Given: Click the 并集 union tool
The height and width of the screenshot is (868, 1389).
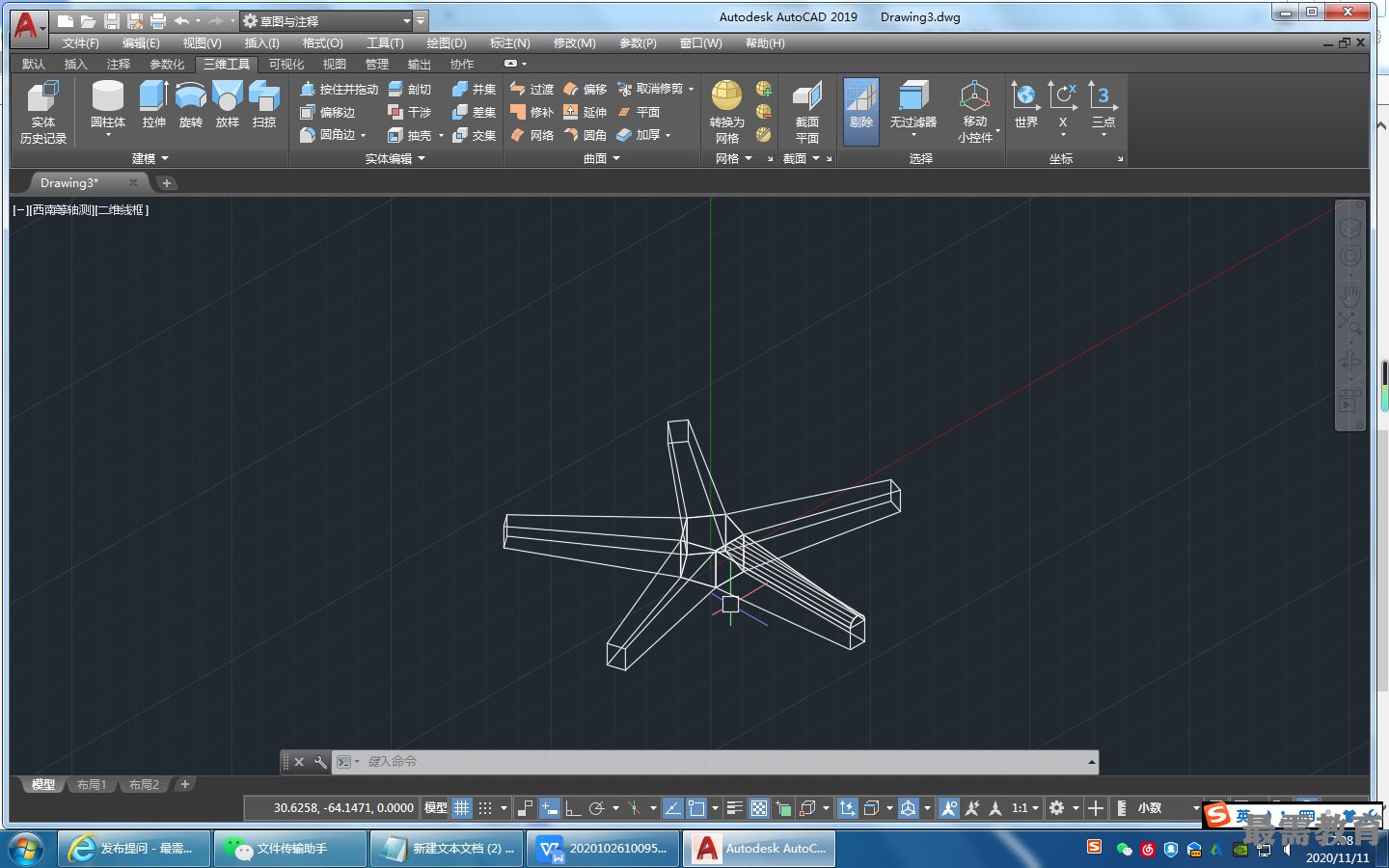Looking at the screenshot, I should (x=474, y=89).
